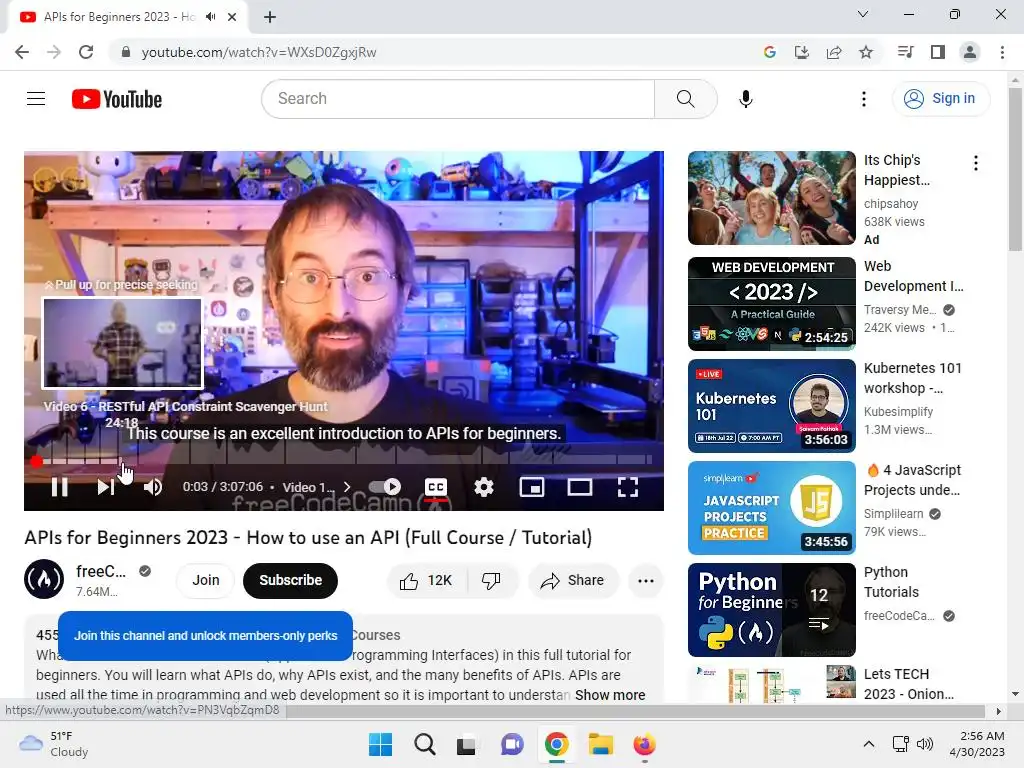Install app icon in address bar

pos(801,52)
